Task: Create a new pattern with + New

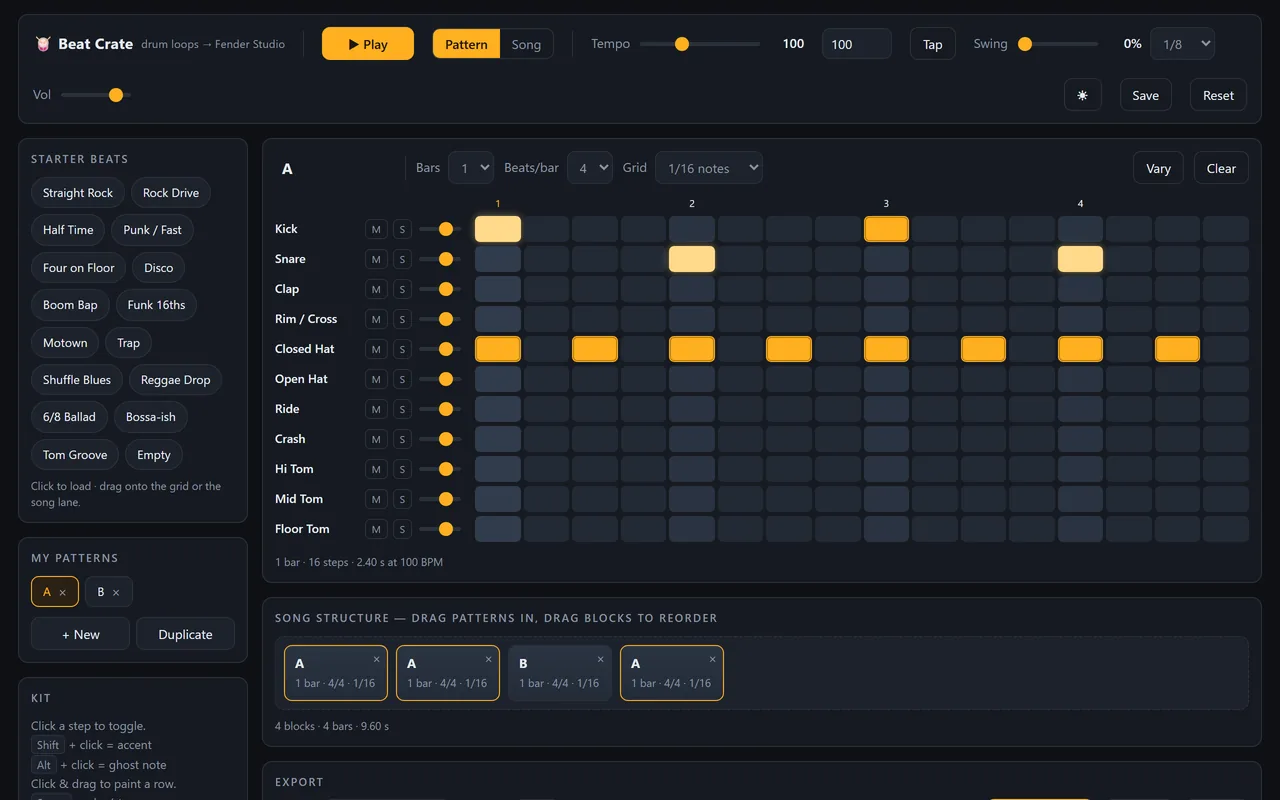Action: [x=80, y=634]
